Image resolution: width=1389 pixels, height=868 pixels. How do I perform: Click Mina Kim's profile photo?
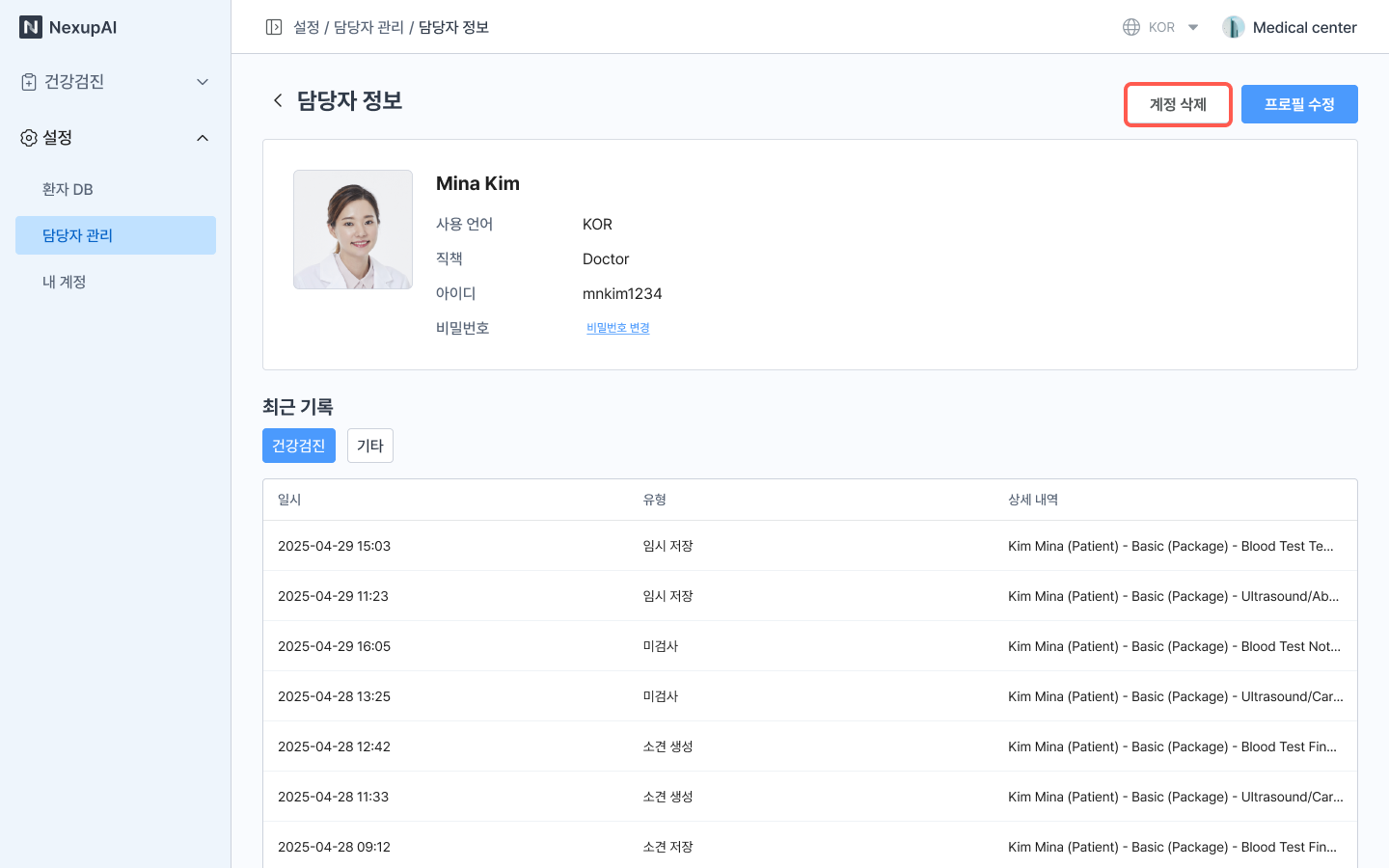click(x=353, y=230)
